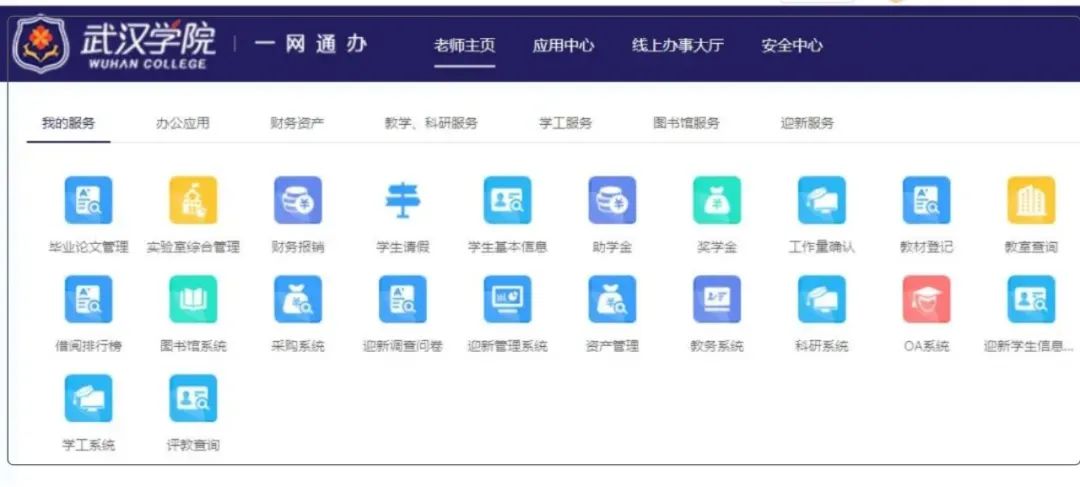Launch the 科研系统 icon
The image size is (1080, 487).
click(821, 300)
